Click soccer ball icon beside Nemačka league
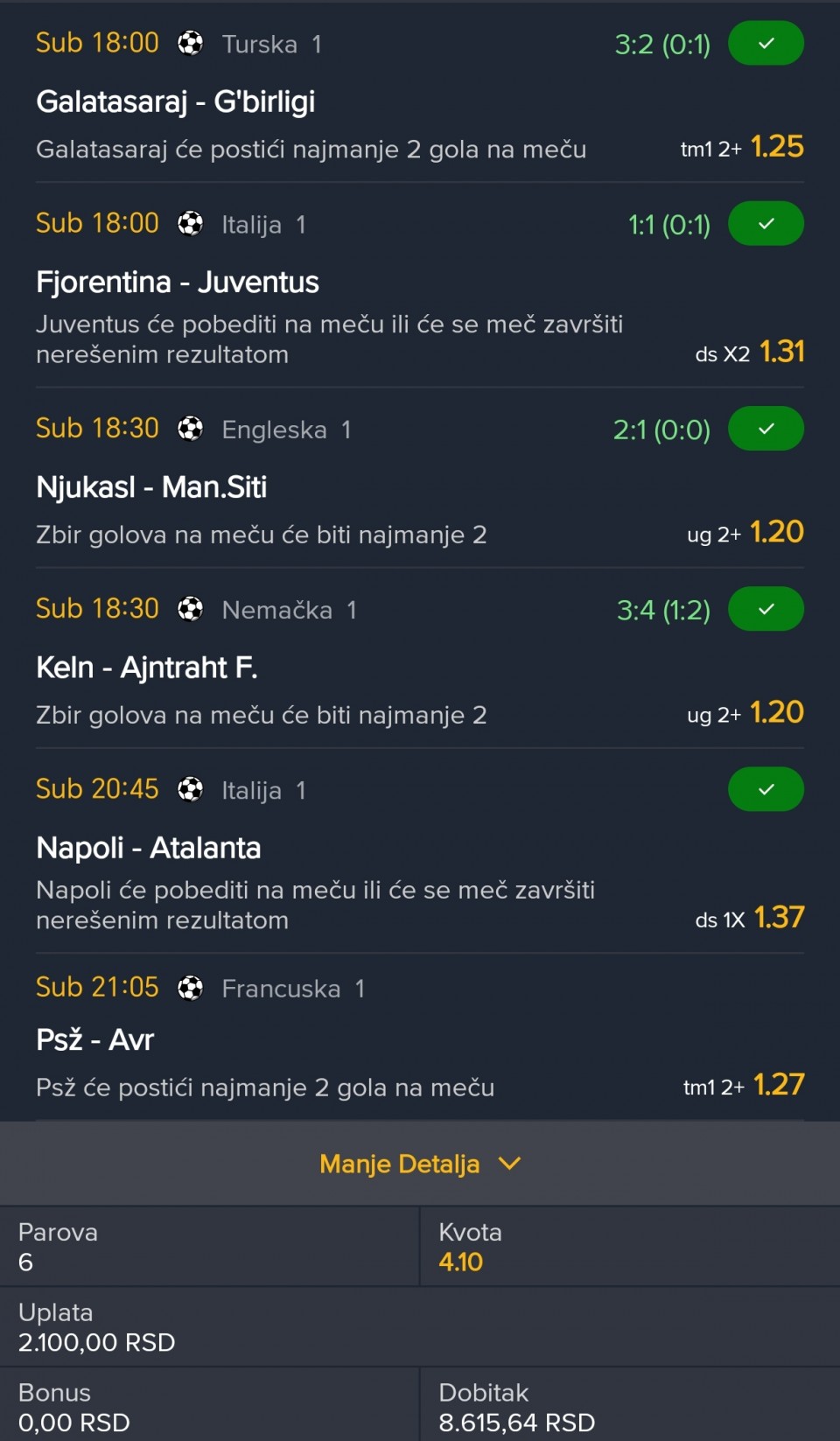Viewport: 840px width, 1441px height. [x=190, y=609]
